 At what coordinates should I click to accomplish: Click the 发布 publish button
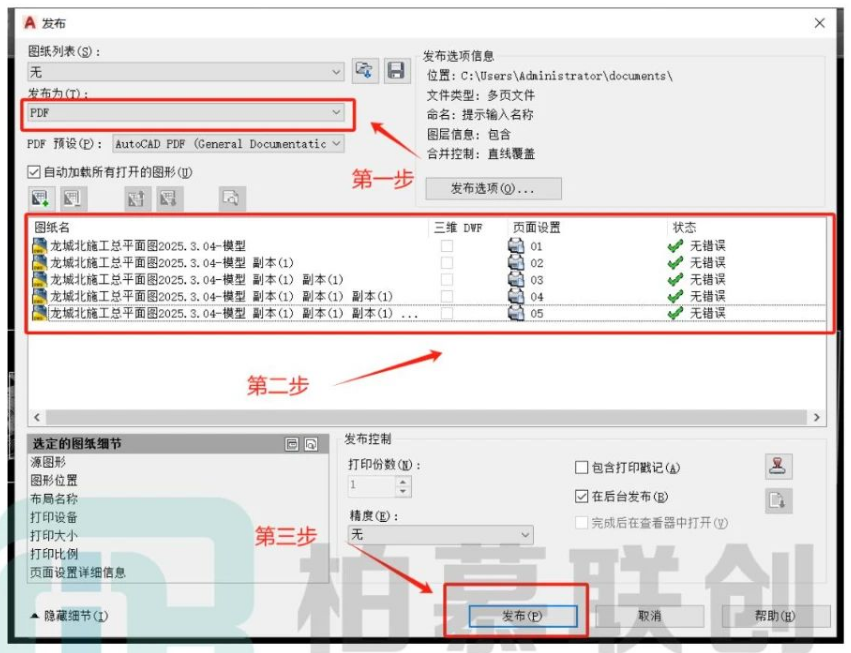(522, 616)
